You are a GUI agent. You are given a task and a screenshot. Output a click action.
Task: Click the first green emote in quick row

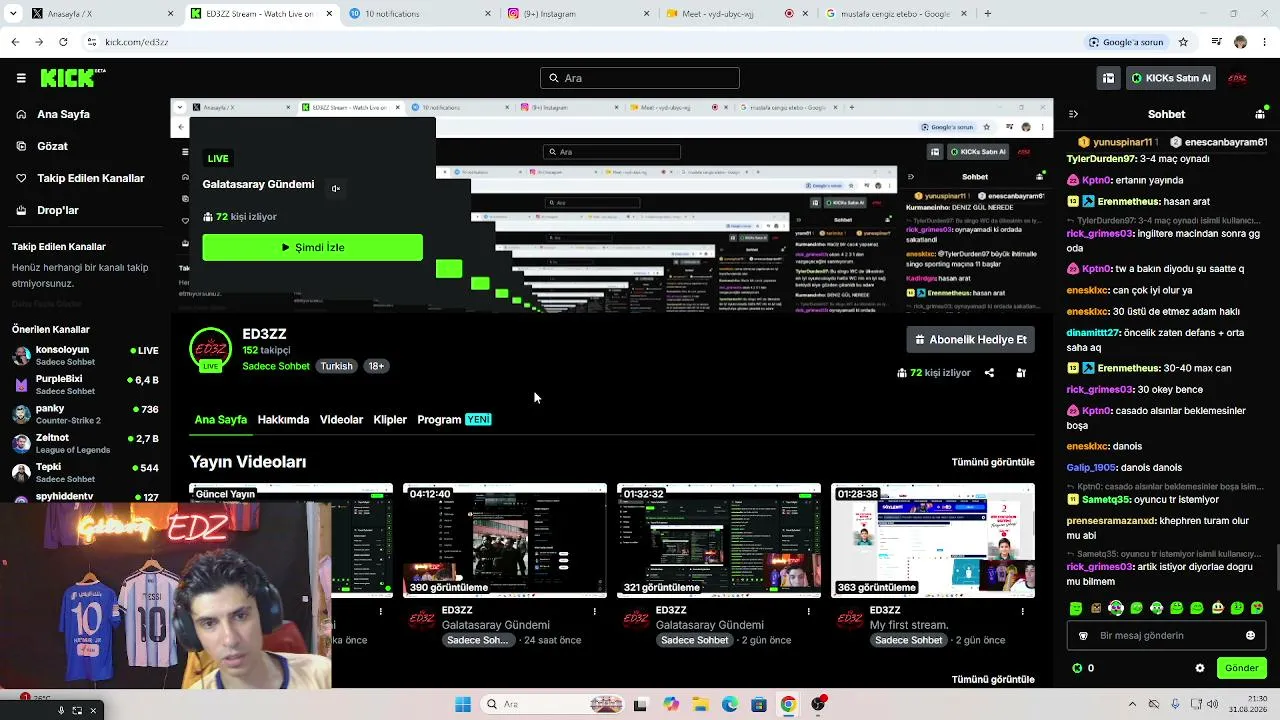(x=1076, y=608)
